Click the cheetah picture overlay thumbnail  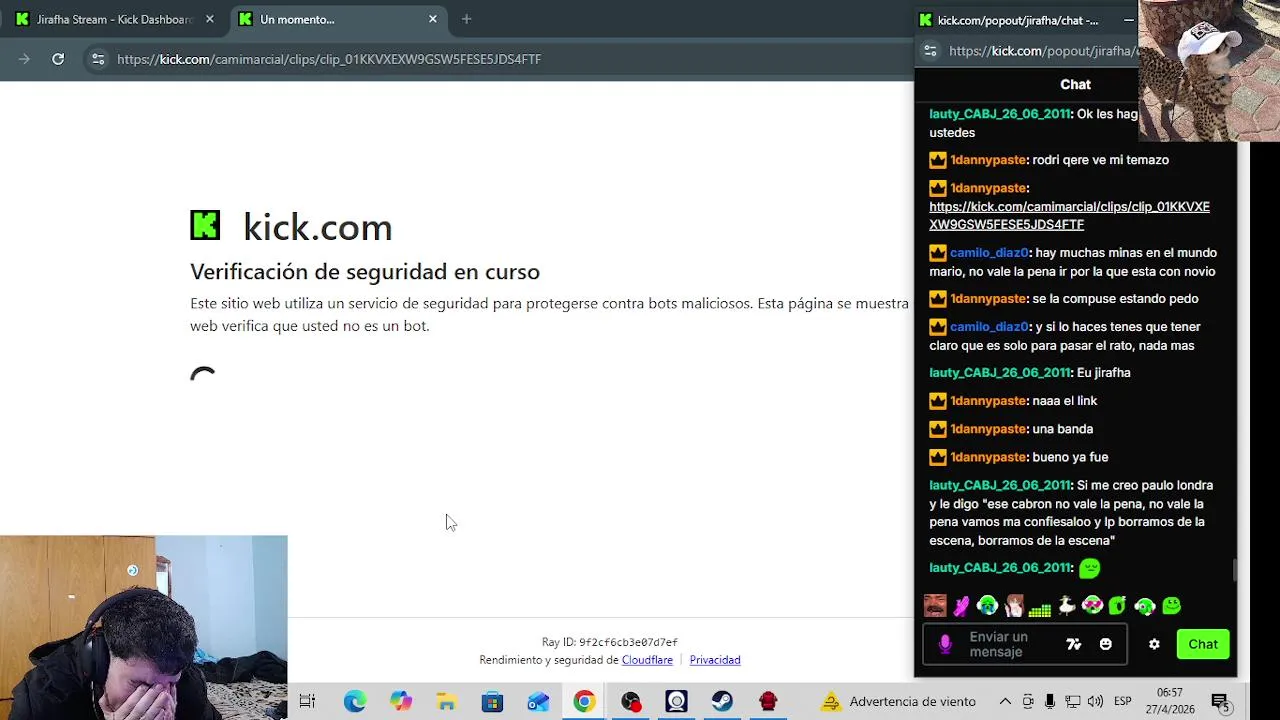tap(1209, 70)
